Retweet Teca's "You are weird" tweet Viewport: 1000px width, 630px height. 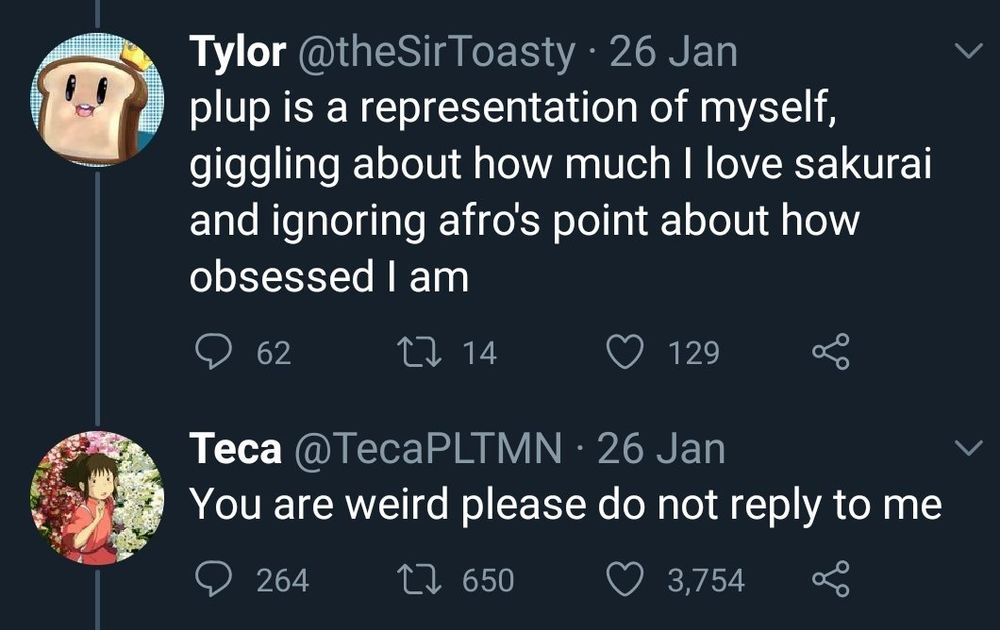[412, 580]
